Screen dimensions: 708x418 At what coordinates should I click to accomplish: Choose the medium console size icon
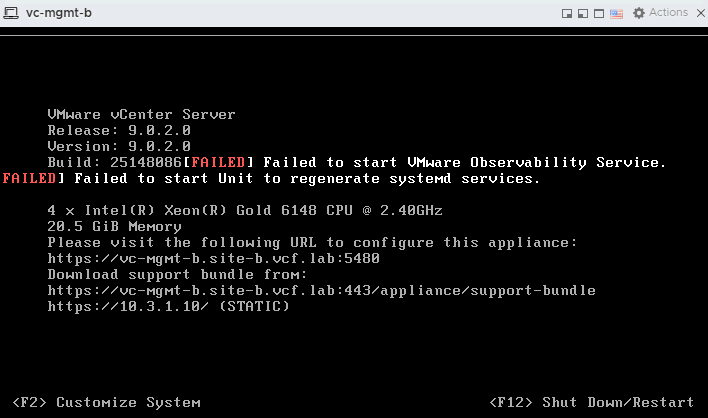tap(582, 14)
